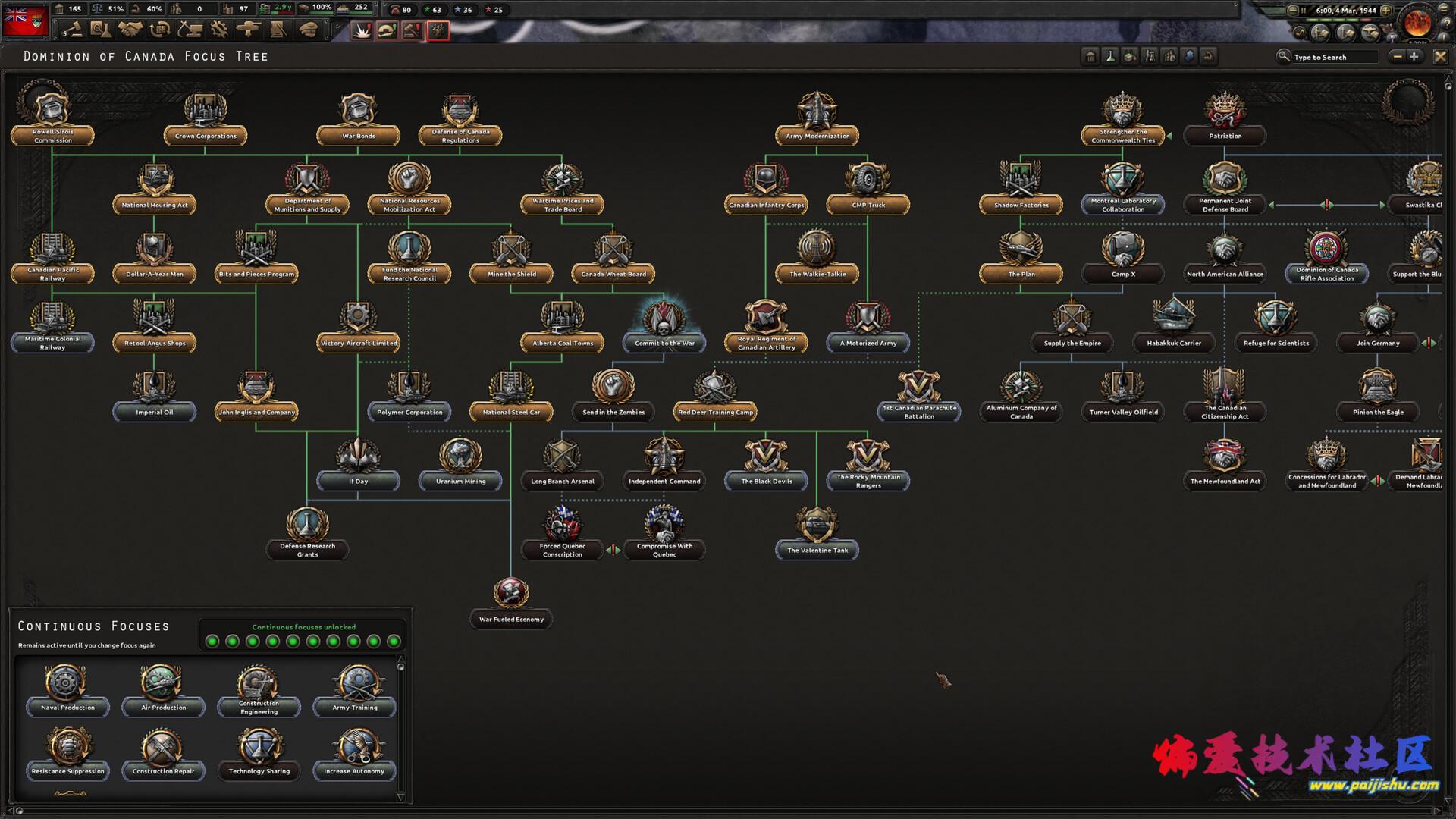
Task: Select the Habakkuk Carrier focus
Action: coord(1174,328)
